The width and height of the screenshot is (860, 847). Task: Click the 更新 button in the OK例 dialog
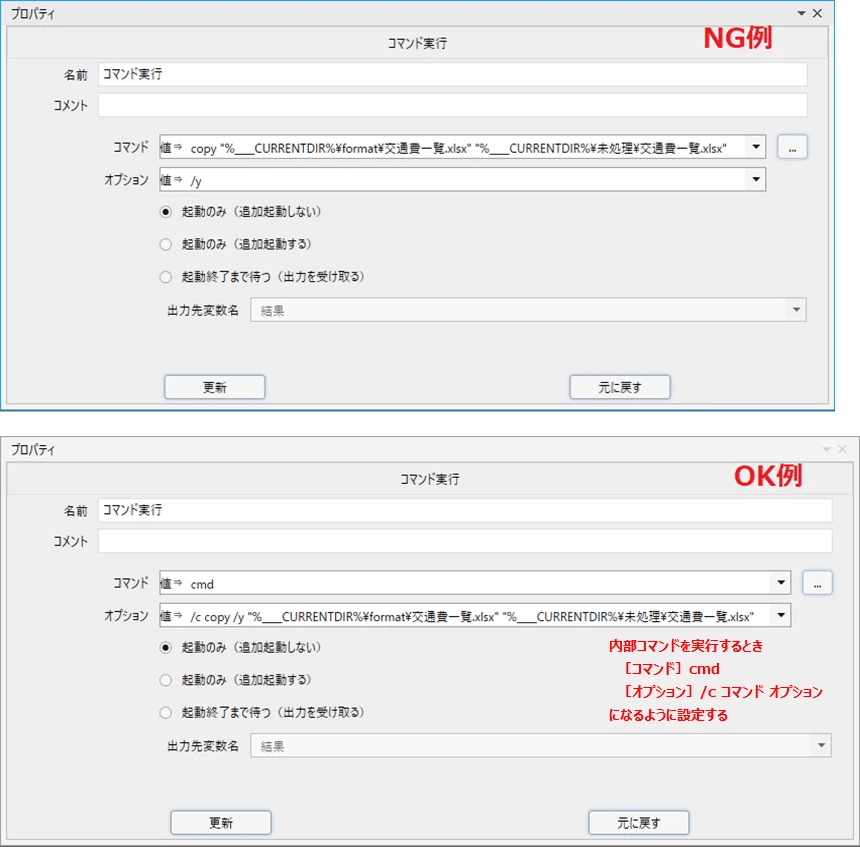pos(222,822)
